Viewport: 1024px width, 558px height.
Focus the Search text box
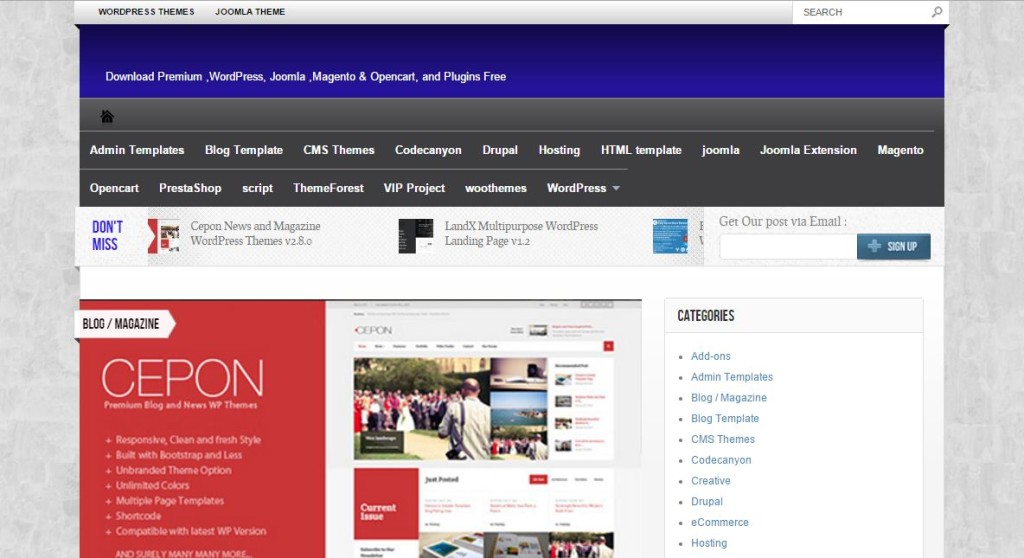click(x=861, y=12)
